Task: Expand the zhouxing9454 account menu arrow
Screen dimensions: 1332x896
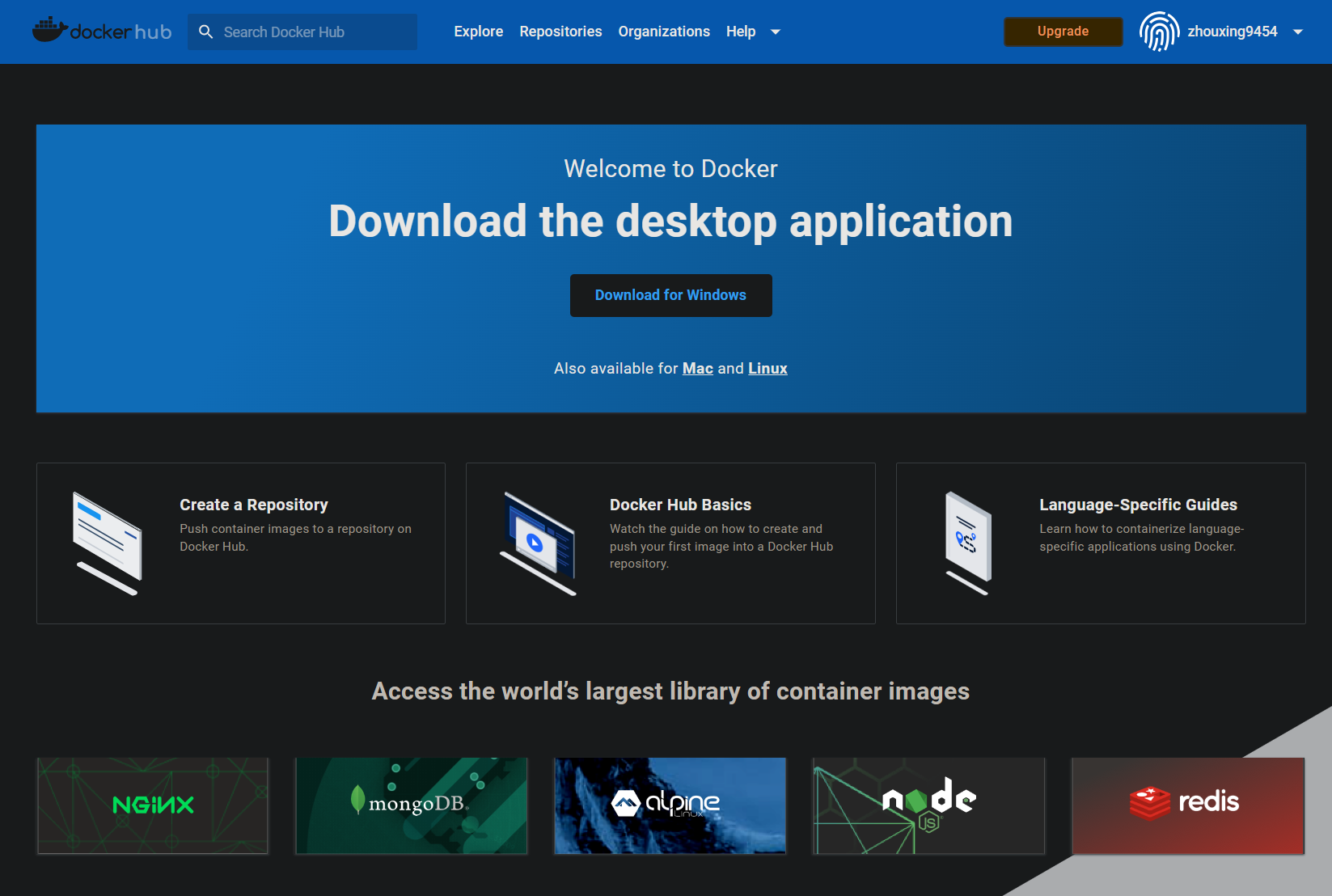Action: [x=1298, y=32]
